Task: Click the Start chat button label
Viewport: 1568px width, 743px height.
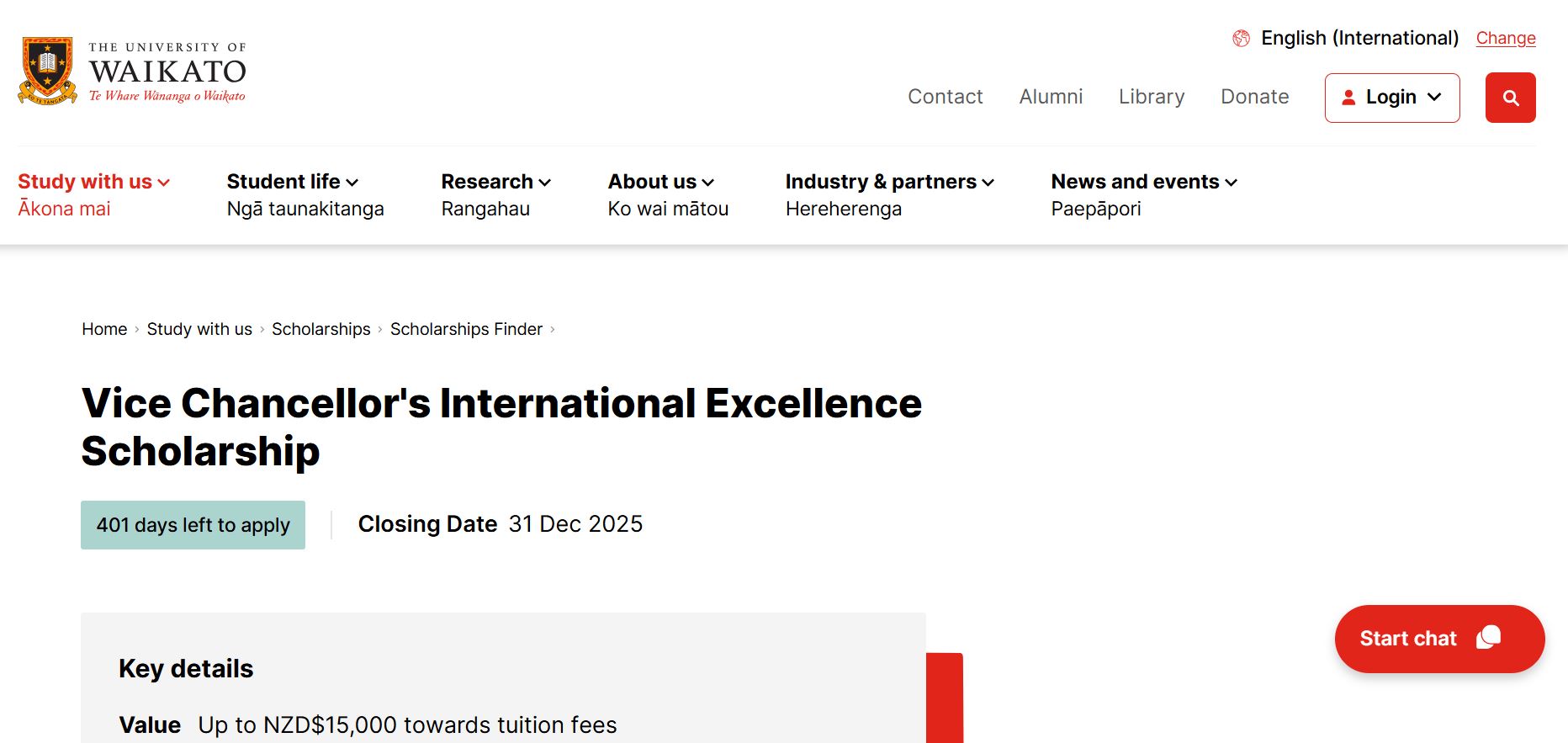Action: click(1407, 639)
